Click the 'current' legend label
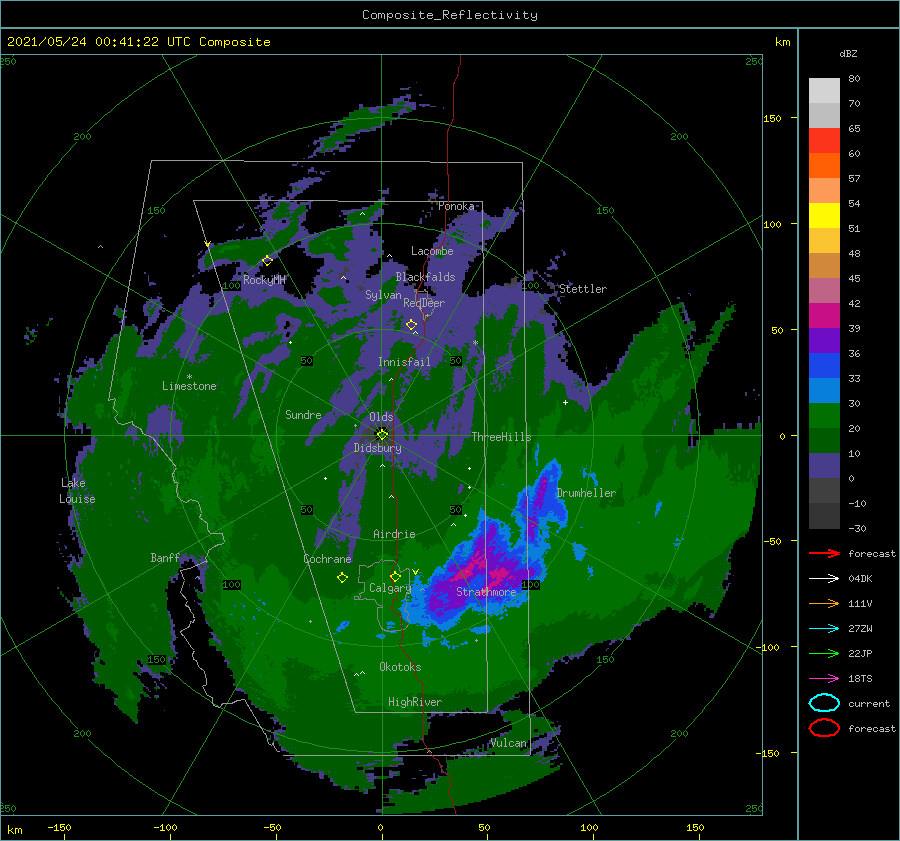This screenshot has height=841, width=900. 869,703
